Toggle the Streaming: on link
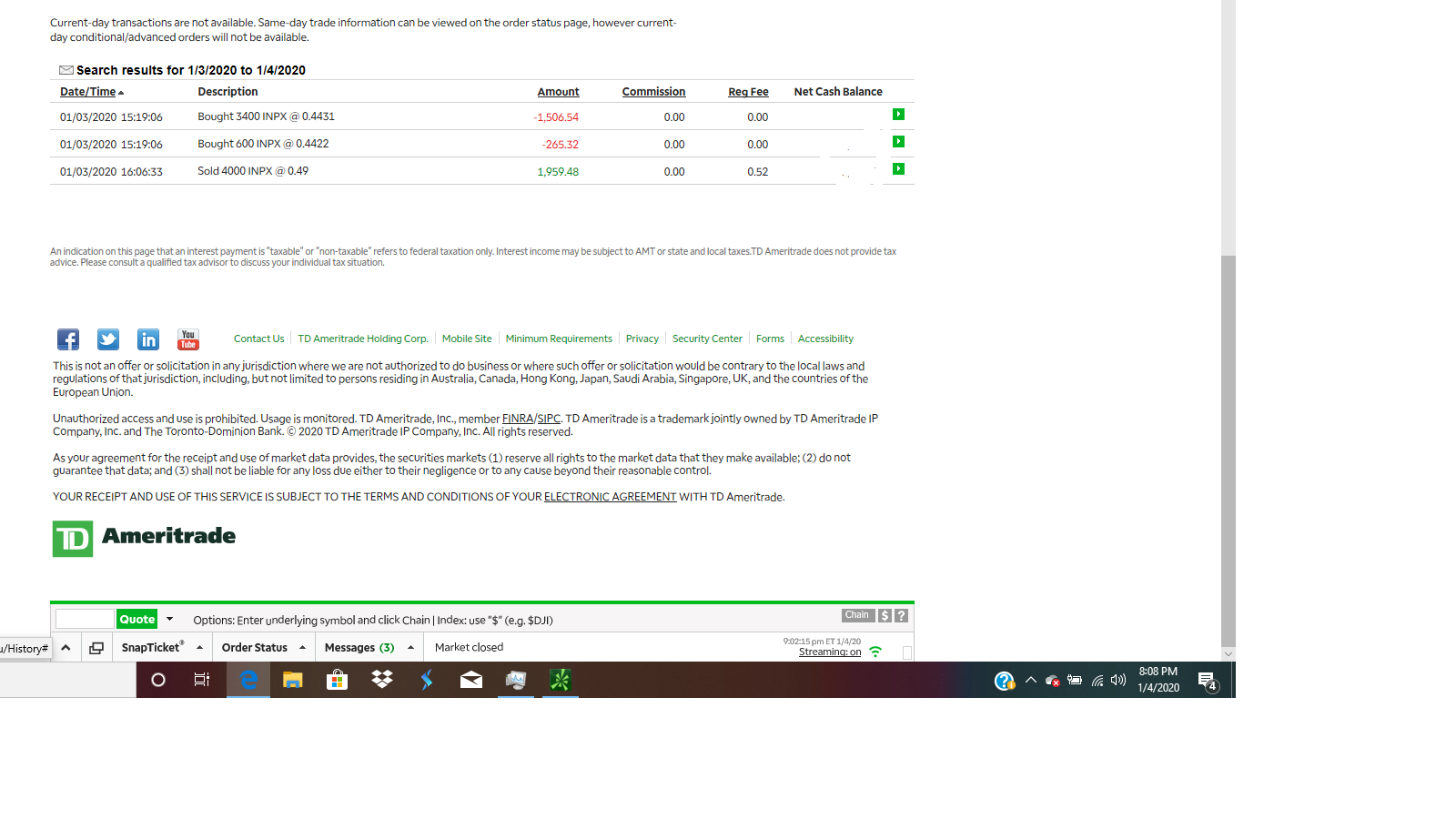Image resolution: width=1456 pixels, height=819 pixels. click(x=830, y=652)
